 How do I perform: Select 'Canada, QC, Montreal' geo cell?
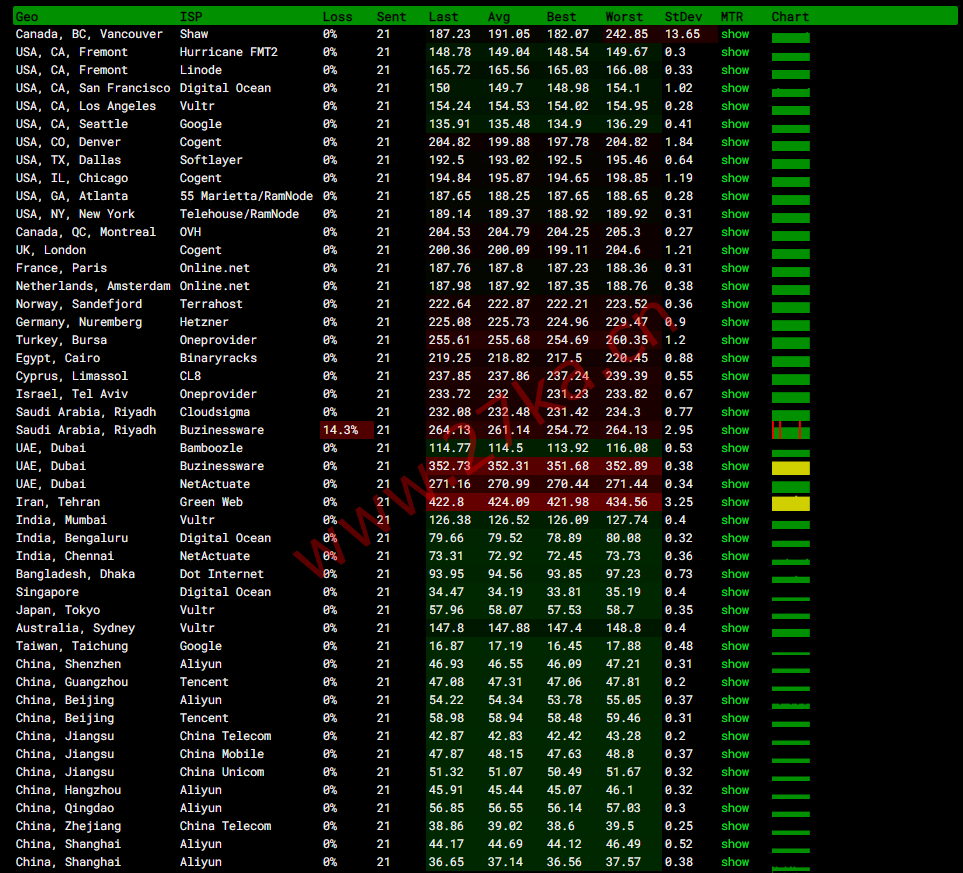[x=85, y=232]
